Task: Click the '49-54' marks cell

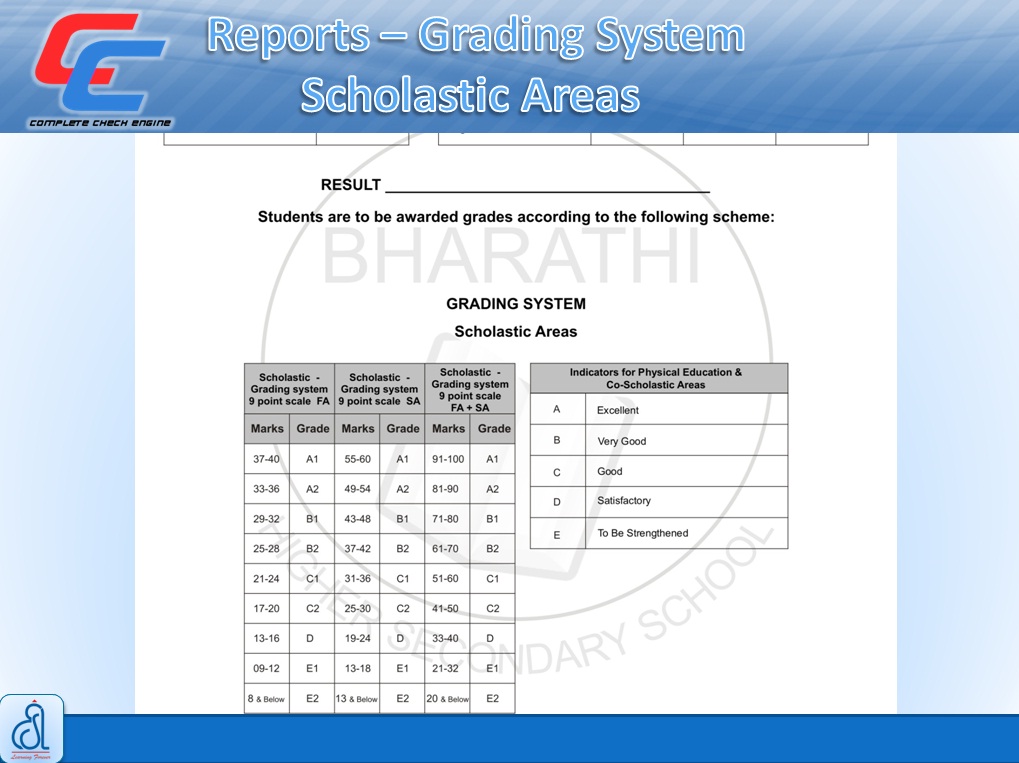Action: [357, 489]
